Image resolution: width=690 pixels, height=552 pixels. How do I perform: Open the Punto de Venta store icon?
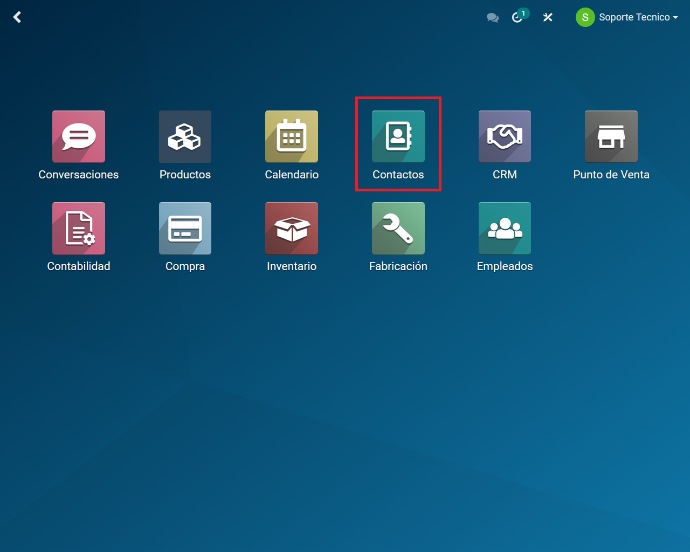(611, 137)
